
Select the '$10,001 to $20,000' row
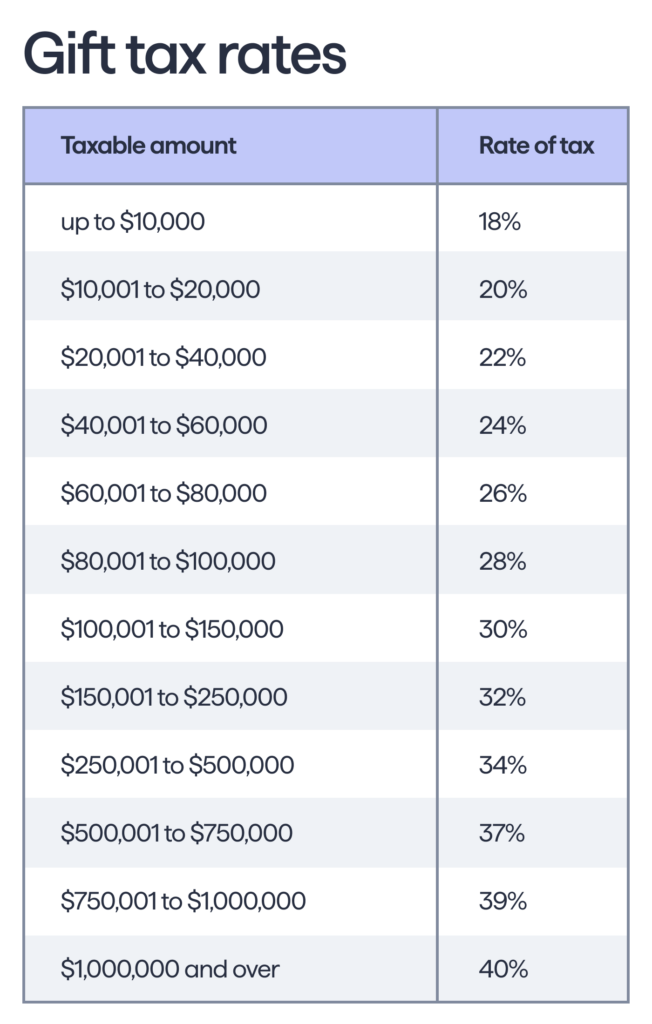tap(326, 289)
